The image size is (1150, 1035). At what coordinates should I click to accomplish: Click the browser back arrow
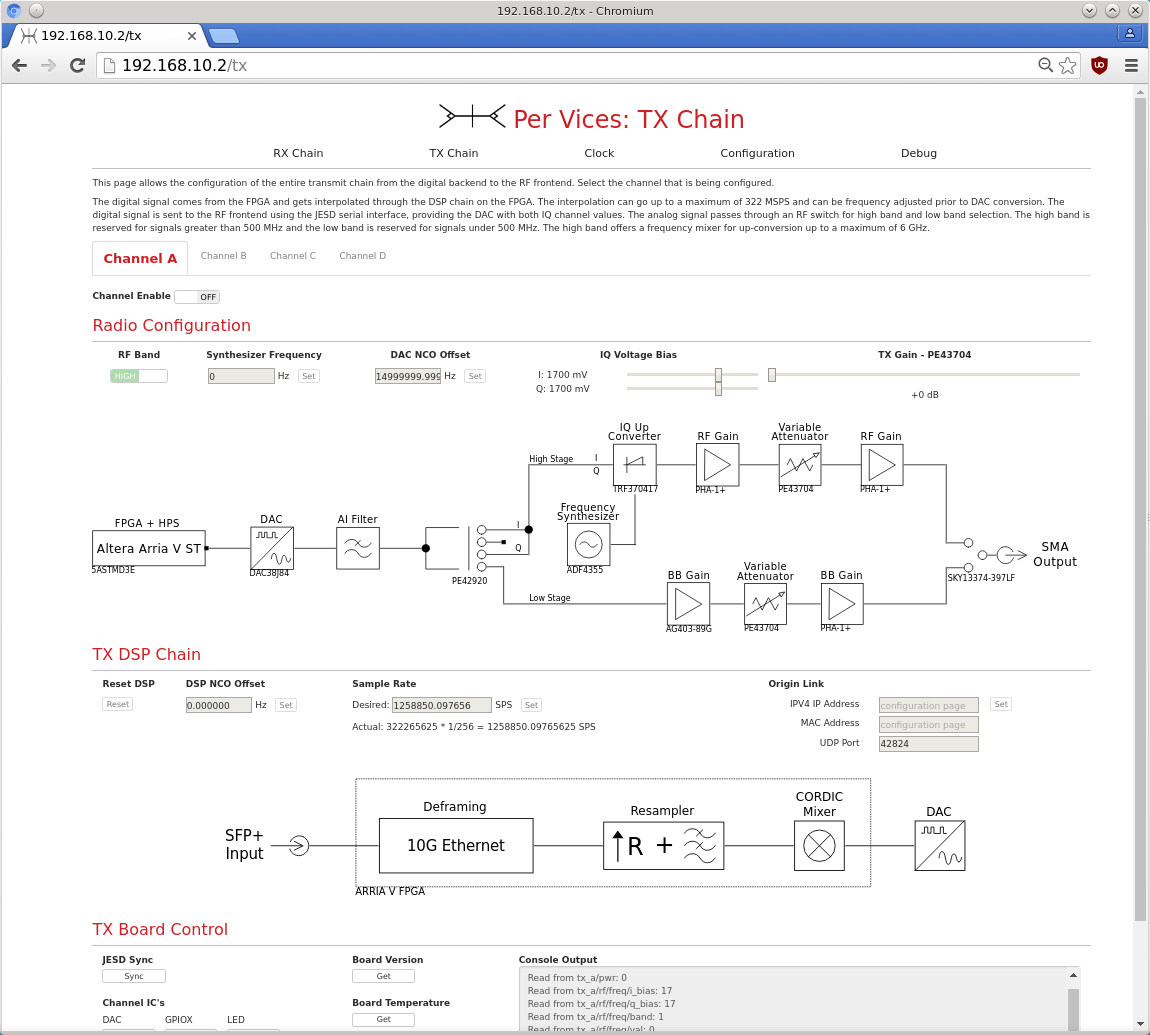tap(19, 66)
